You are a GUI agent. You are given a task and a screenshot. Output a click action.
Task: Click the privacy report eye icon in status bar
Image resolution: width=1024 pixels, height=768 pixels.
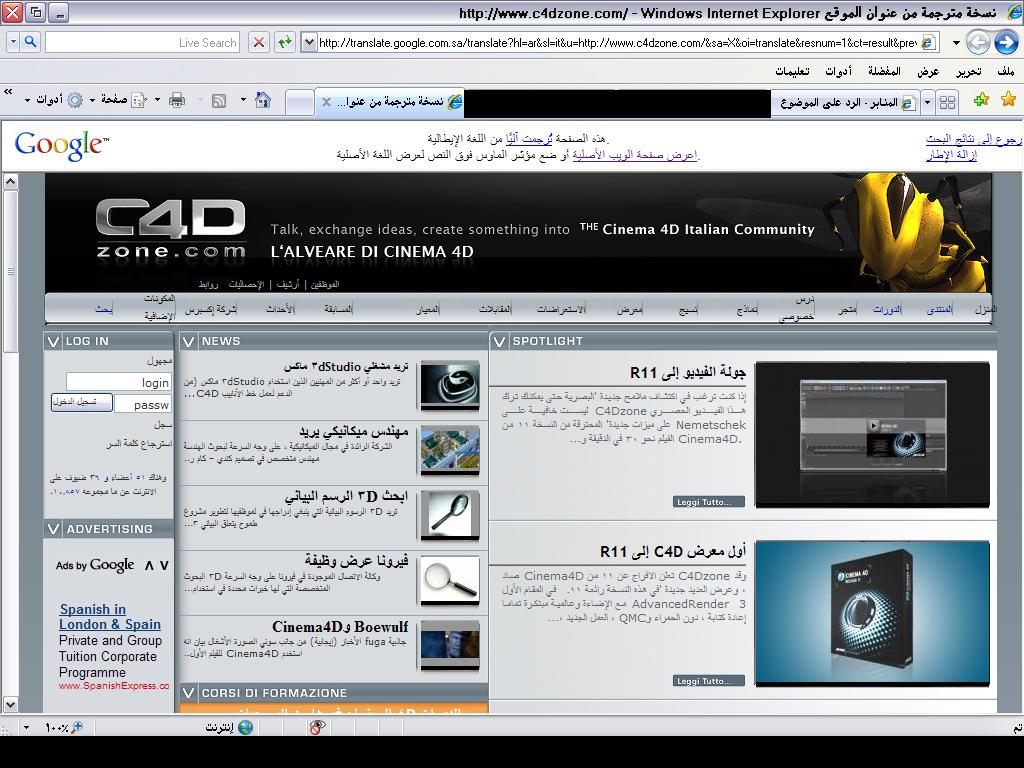coord(317,727)
